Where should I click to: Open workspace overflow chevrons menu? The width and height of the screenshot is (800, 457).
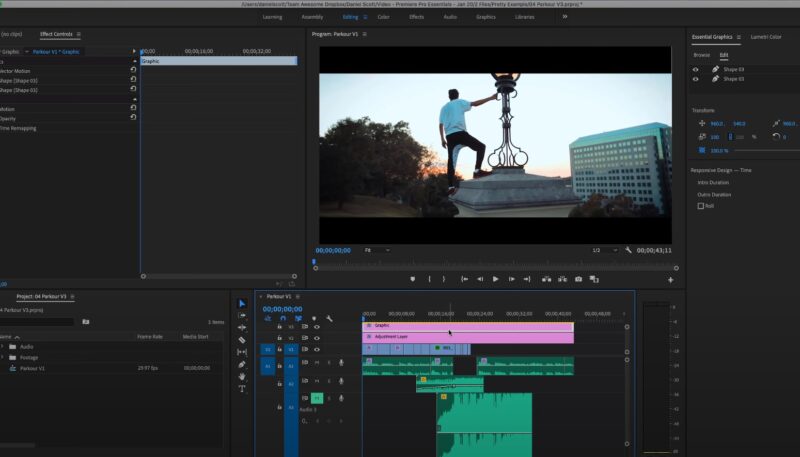(565, 16)
